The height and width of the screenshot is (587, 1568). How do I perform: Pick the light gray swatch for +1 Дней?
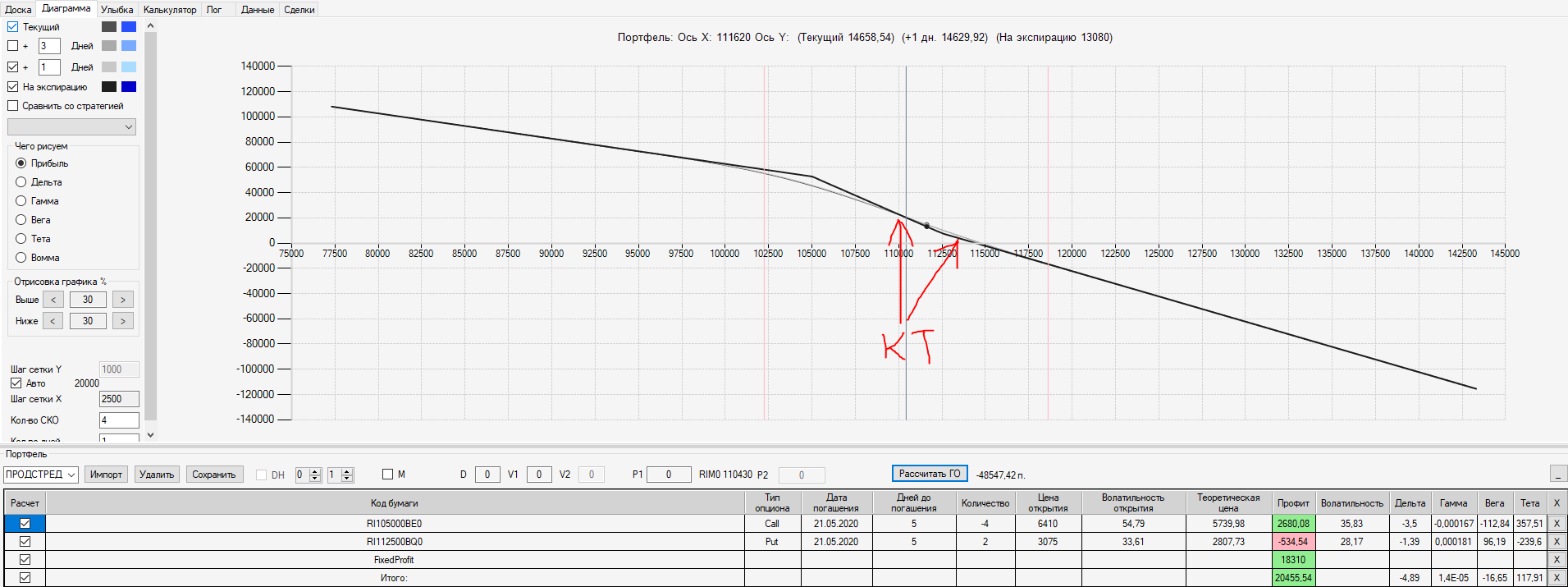pyautogui.click(x=109, y=67)
